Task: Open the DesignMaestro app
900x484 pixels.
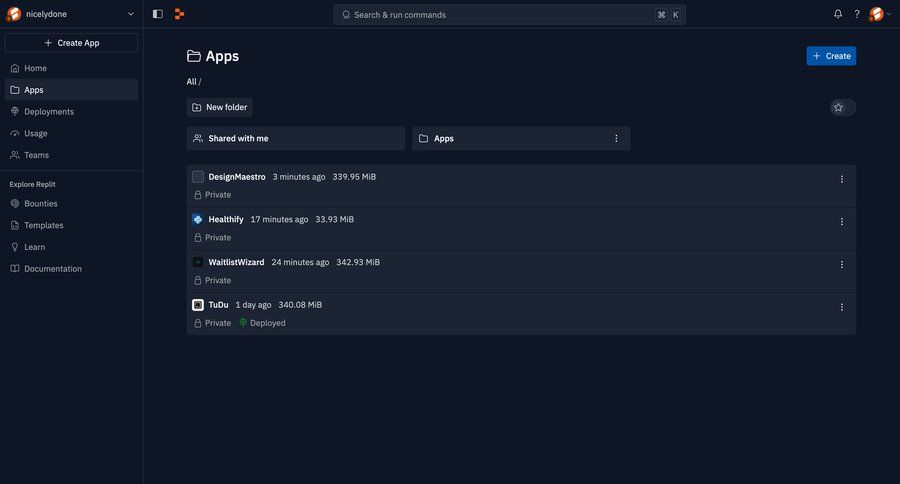Action: (x=236, y=177)
